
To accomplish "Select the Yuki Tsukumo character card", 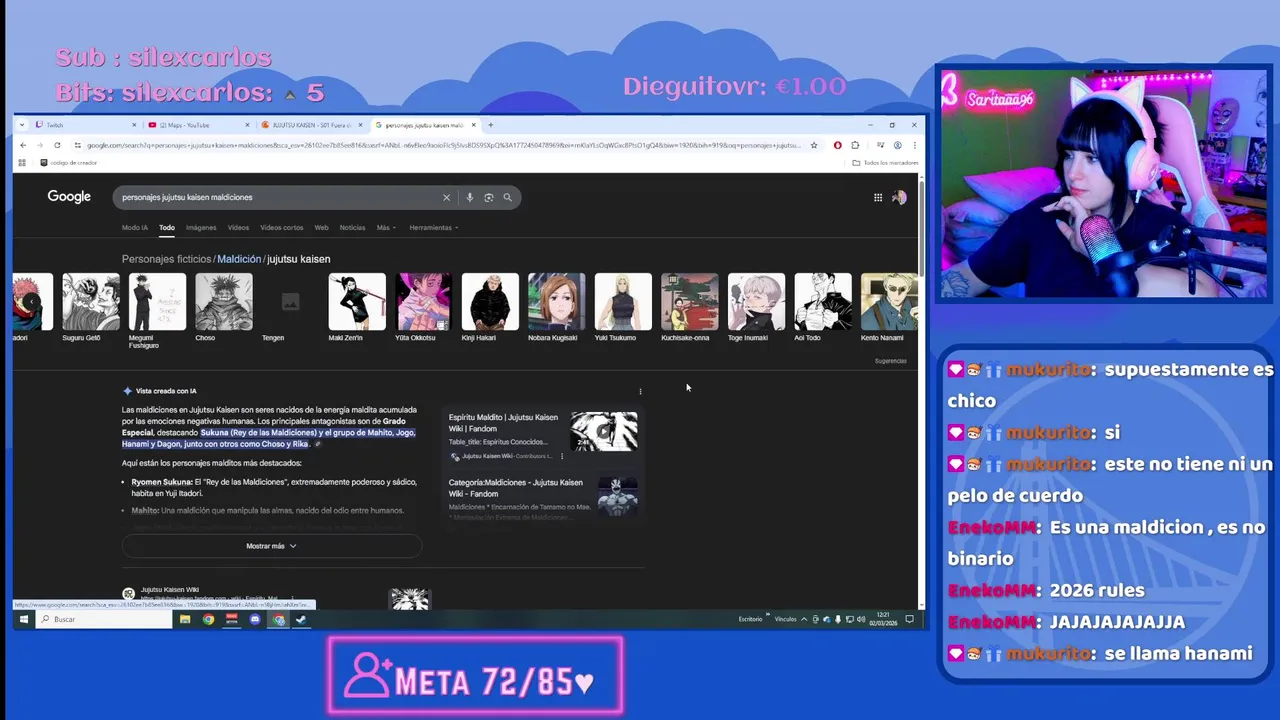I will tap(623, 307).
